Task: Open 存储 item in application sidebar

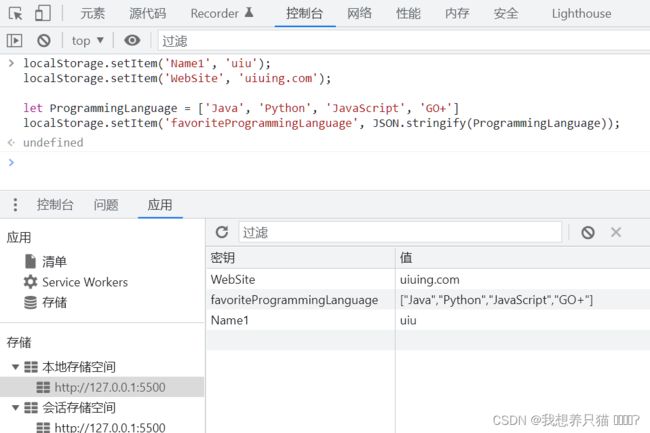Action: tap(54, 302)
